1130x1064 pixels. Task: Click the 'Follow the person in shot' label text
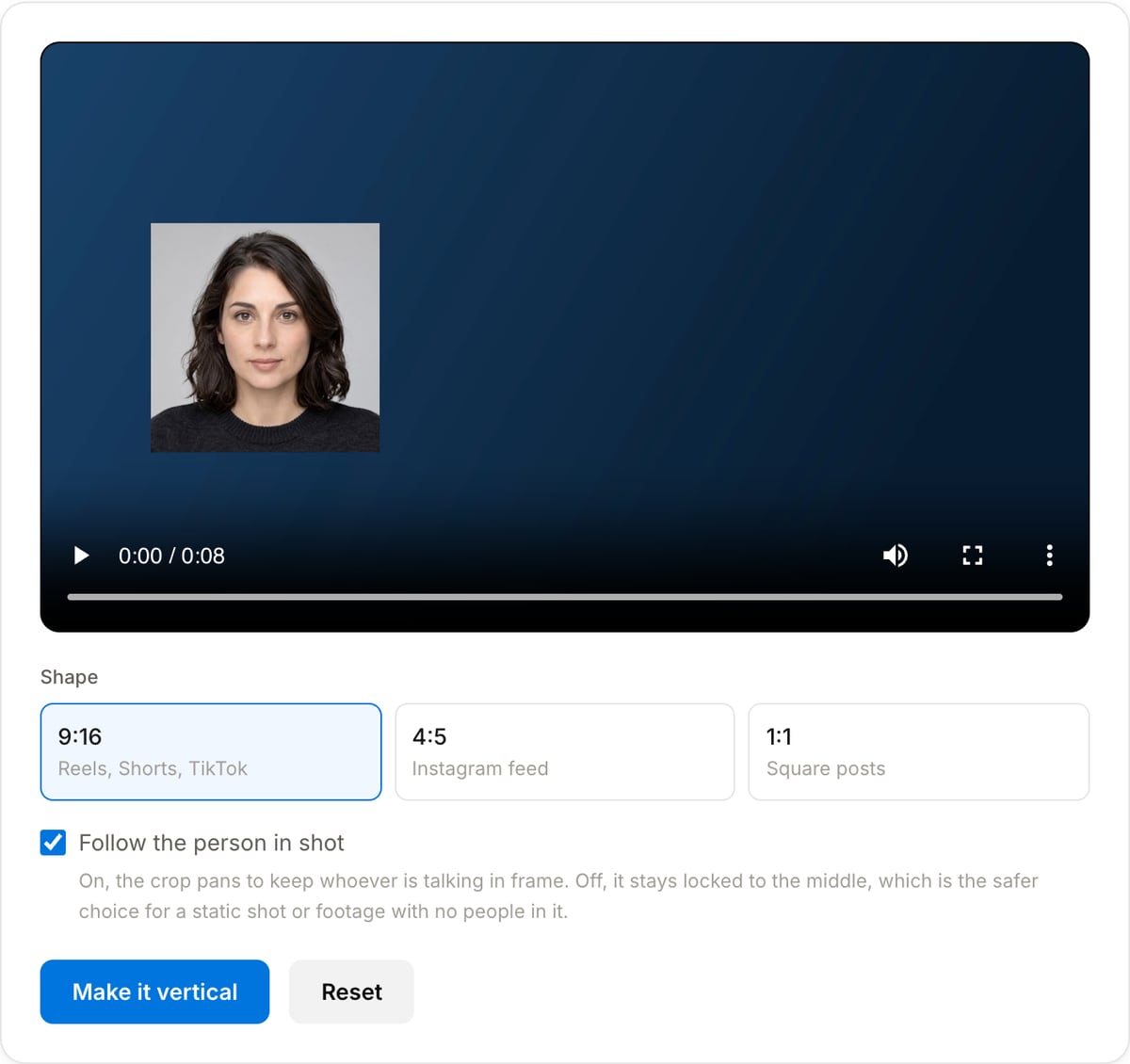point(212,843)
